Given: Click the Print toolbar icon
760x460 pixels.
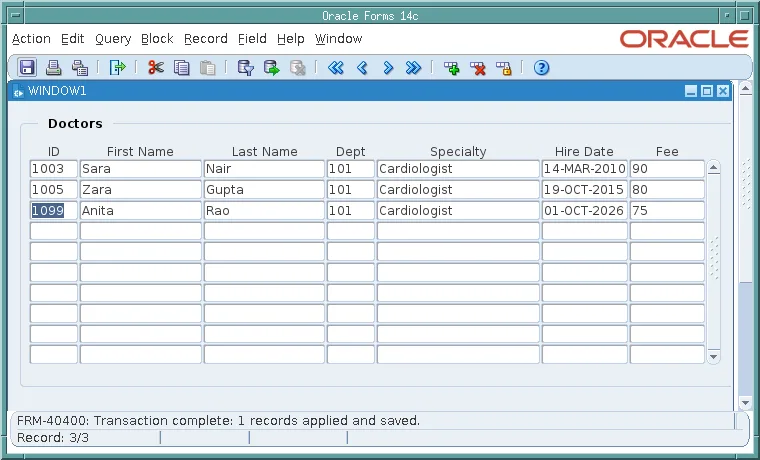Looking at the screenshot, I should point(53,67).
